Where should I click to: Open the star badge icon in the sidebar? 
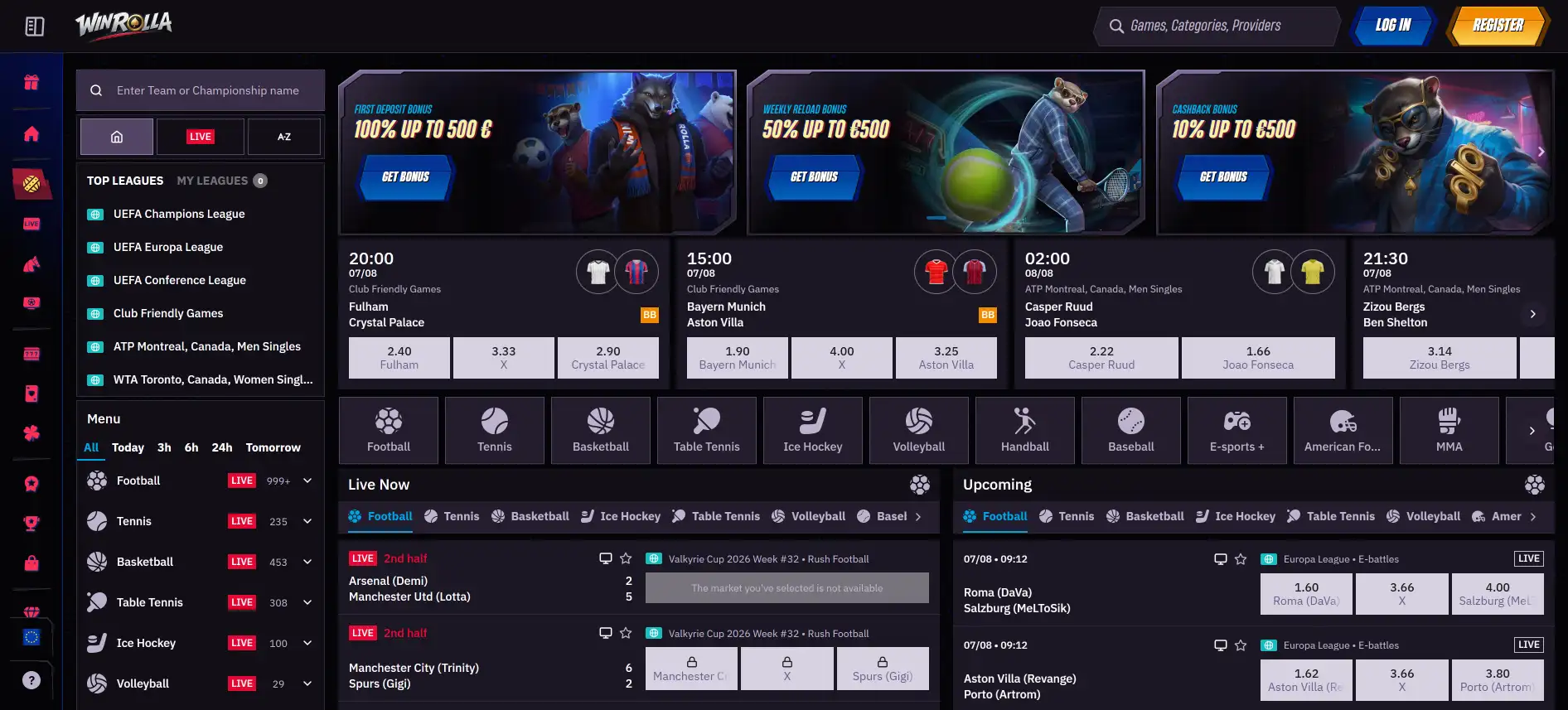31,484
